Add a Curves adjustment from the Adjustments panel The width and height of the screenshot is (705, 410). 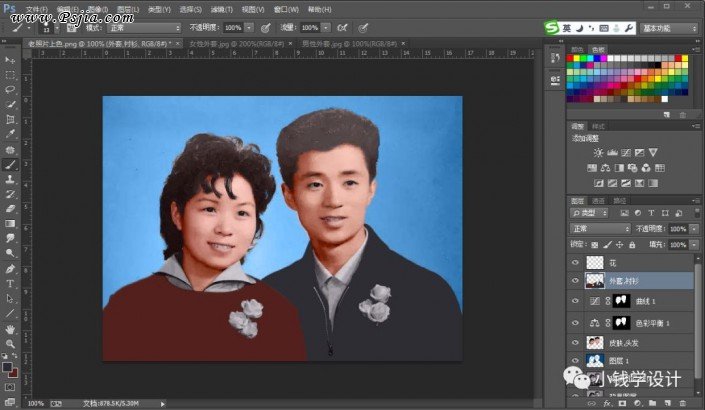coord(625,153)
